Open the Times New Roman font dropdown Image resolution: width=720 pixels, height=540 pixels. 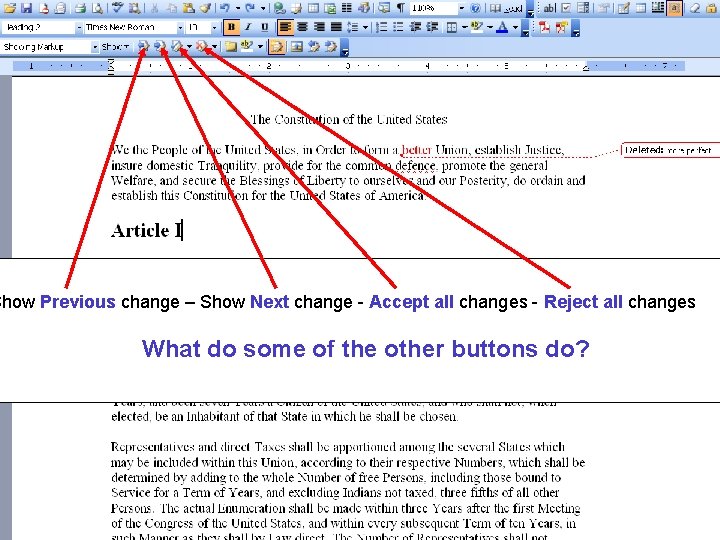pyautogui.click(x=180, y=28)
